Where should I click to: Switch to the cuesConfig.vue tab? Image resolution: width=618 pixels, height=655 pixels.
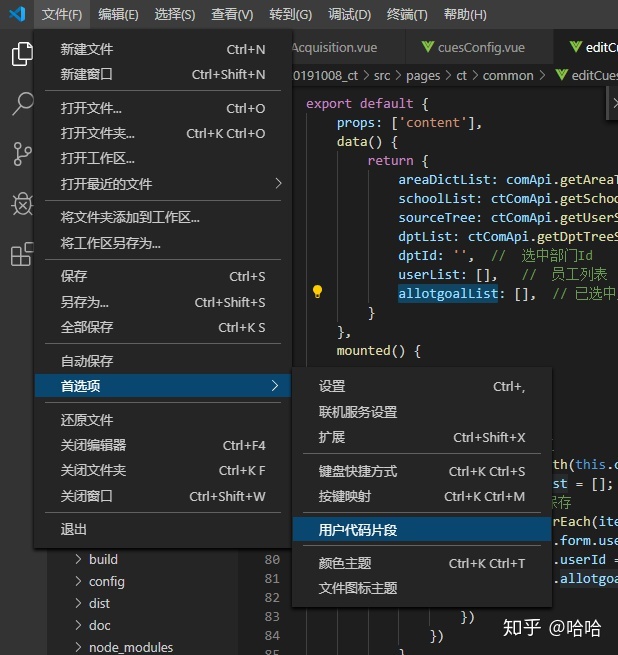(x=481, y=47)
